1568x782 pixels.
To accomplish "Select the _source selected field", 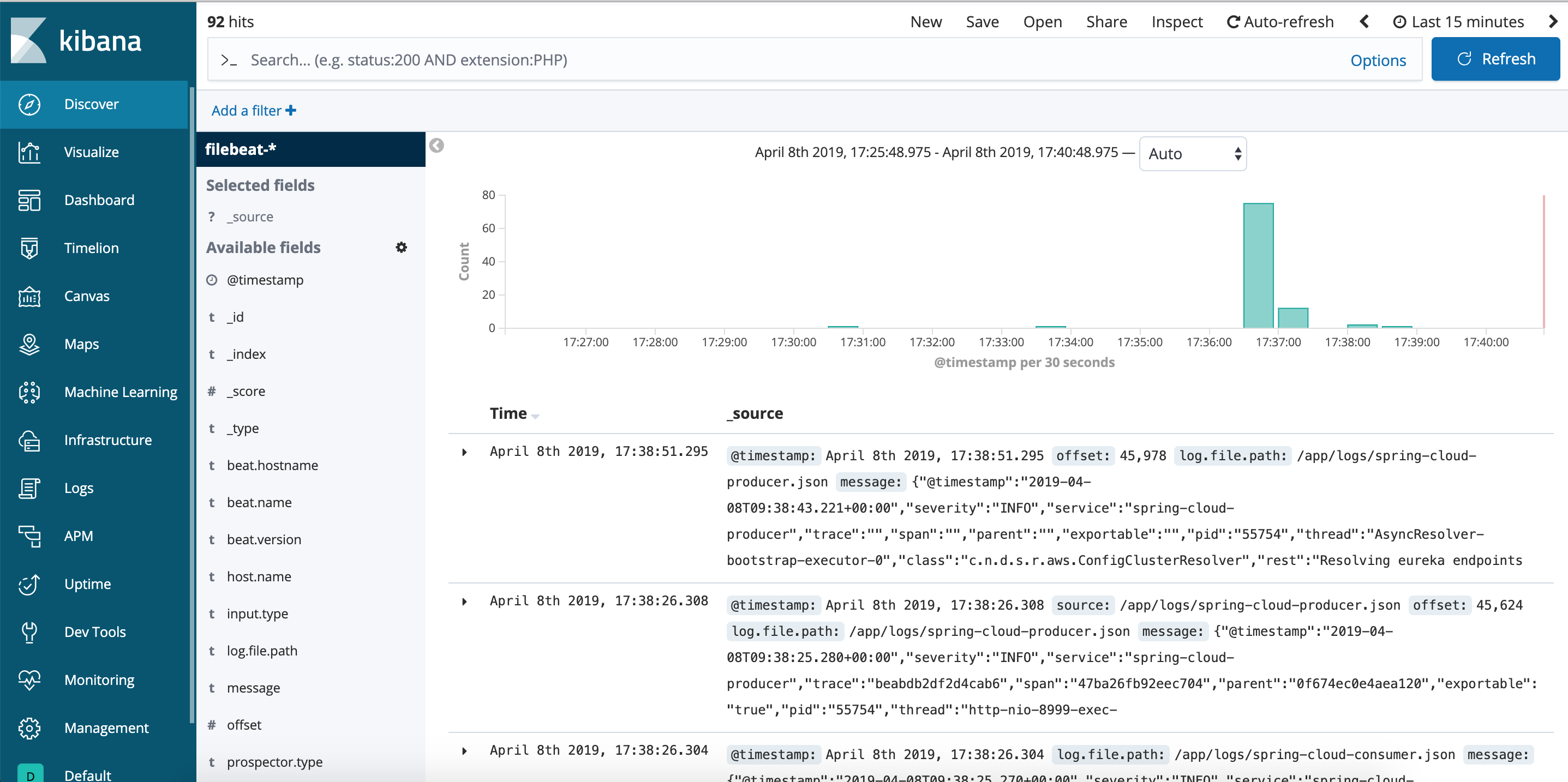I will [x=249, y=216].
